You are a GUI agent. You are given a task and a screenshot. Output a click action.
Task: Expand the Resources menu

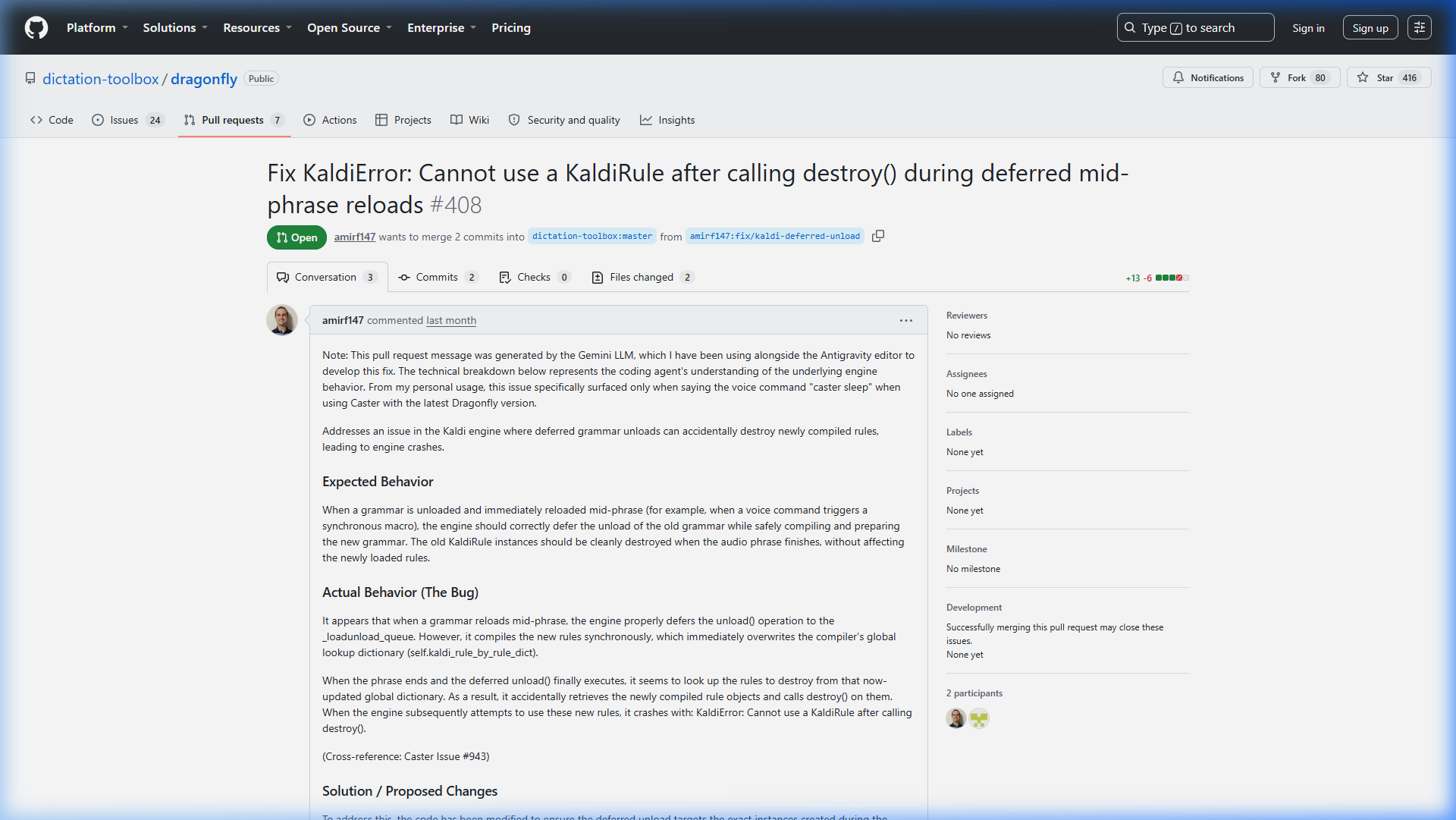pos(257,28)
